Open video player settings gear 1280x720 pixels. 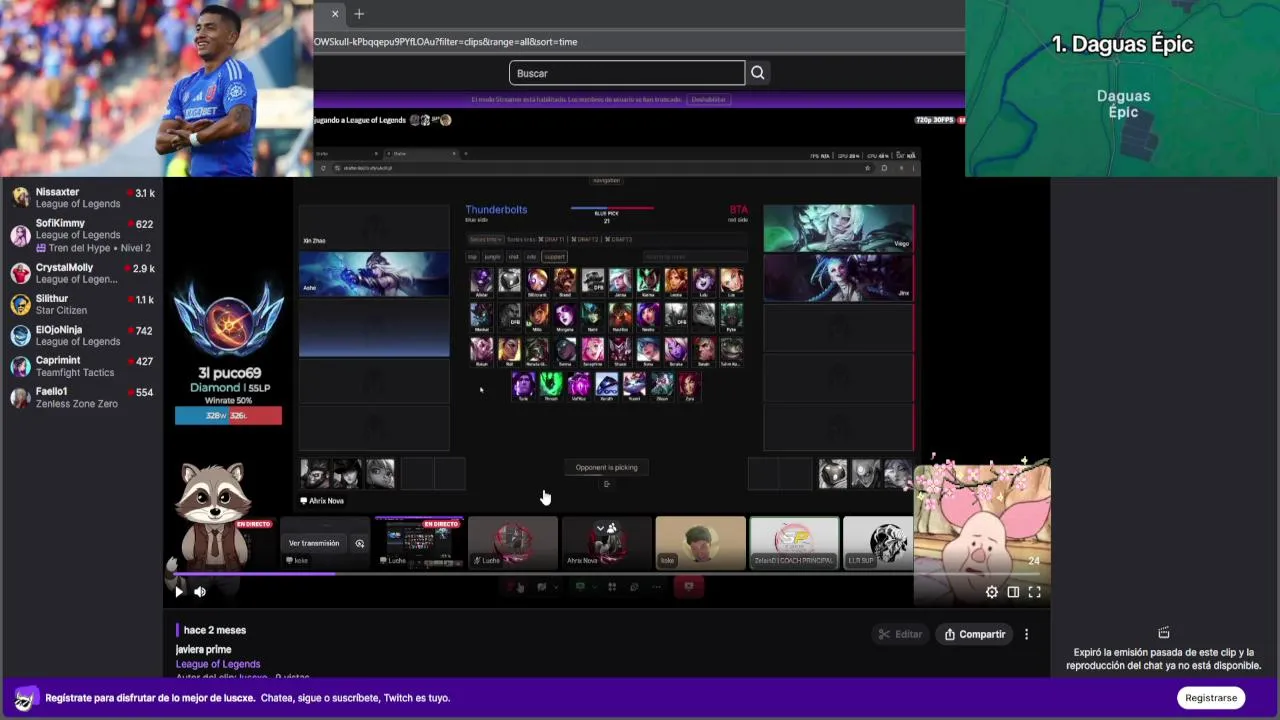[992, 592]
